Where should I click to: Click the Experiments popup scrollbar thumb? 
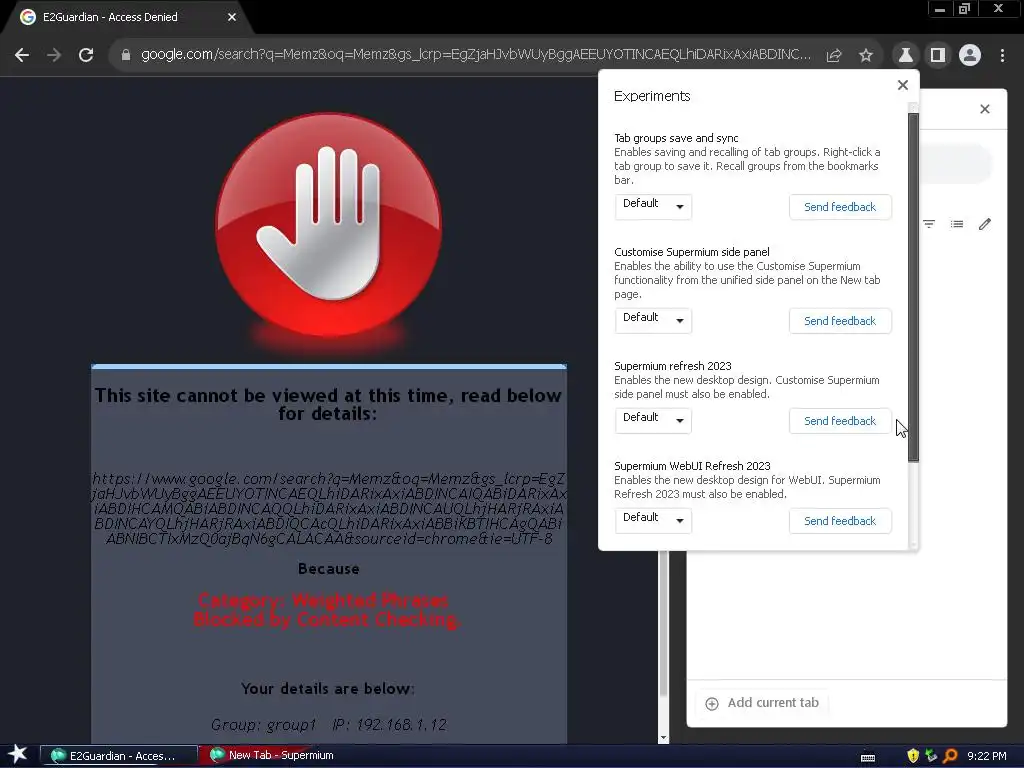coord(913,287)
